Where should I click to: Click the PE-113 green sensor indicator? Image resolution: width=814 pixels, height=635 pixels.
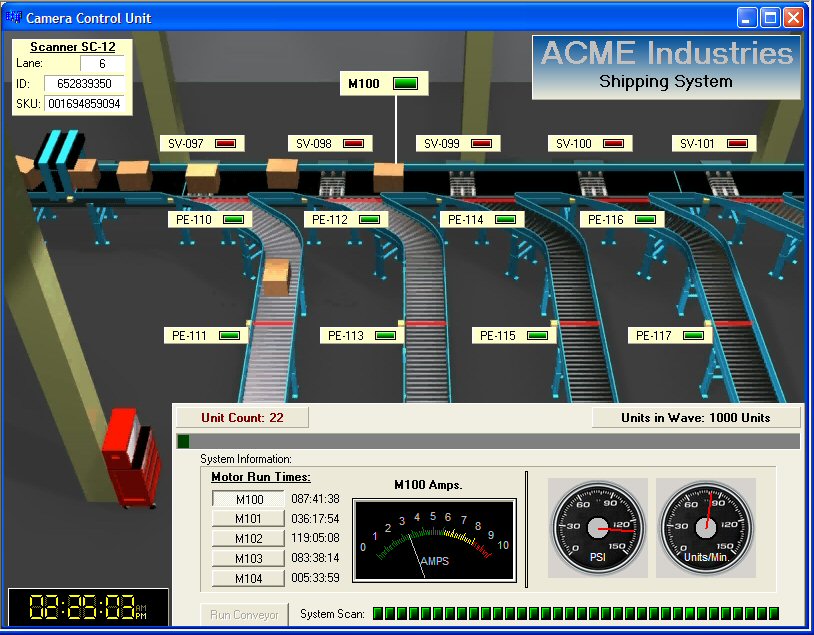click(x=385, y=336)
